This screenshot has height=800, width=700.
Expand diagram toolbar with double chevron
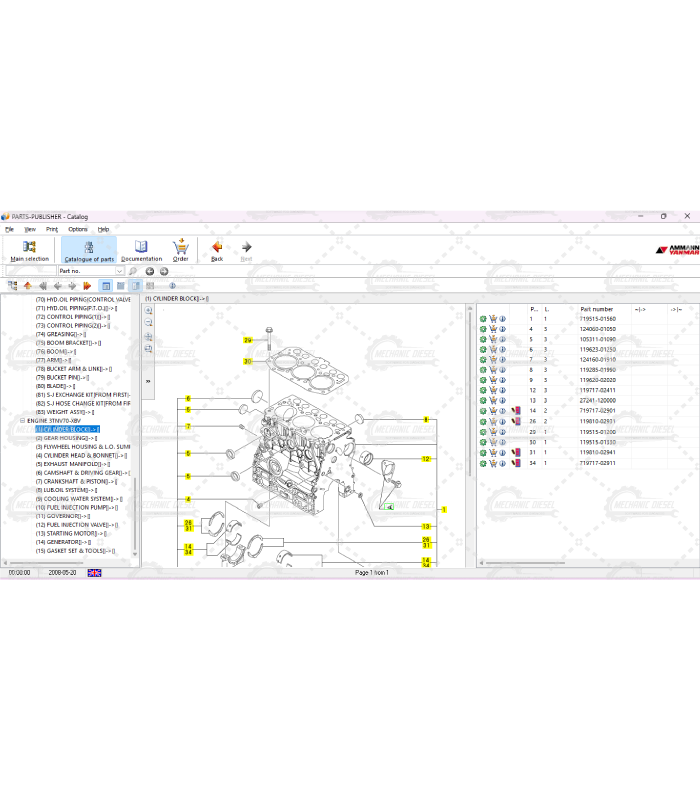click(148, 381)
